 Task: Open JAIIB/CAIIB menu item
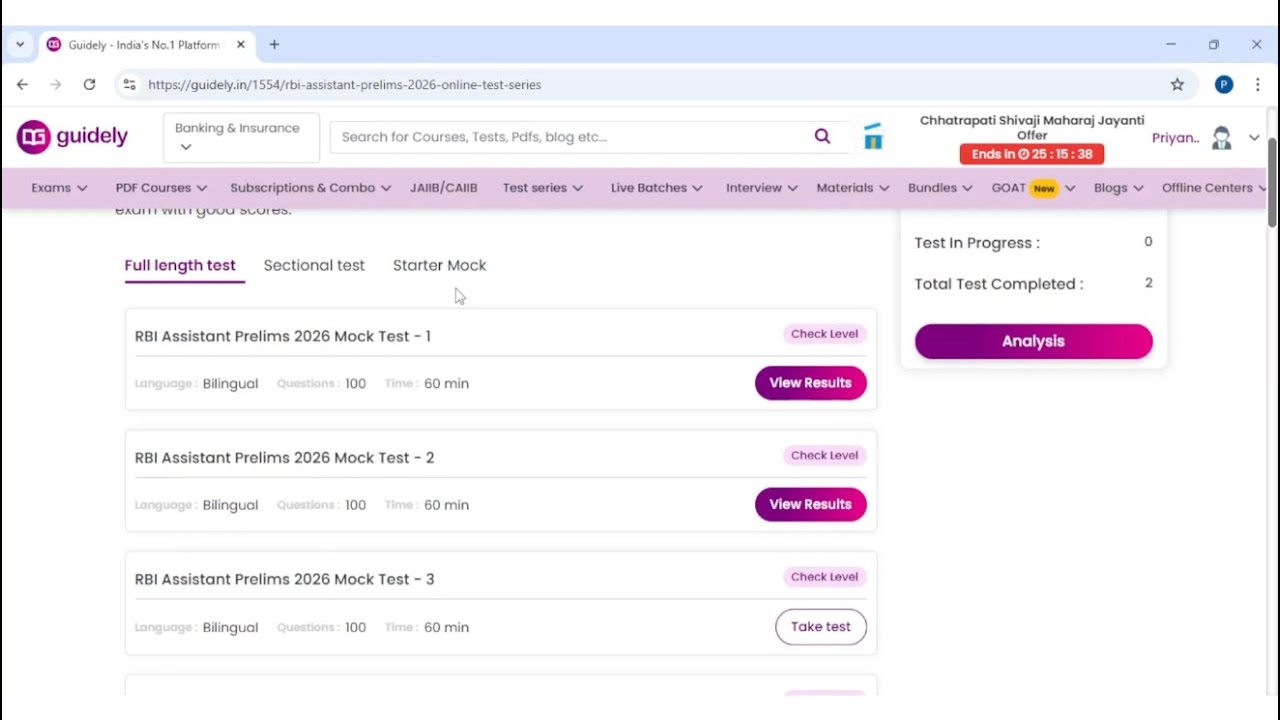[x=443, y=188]
